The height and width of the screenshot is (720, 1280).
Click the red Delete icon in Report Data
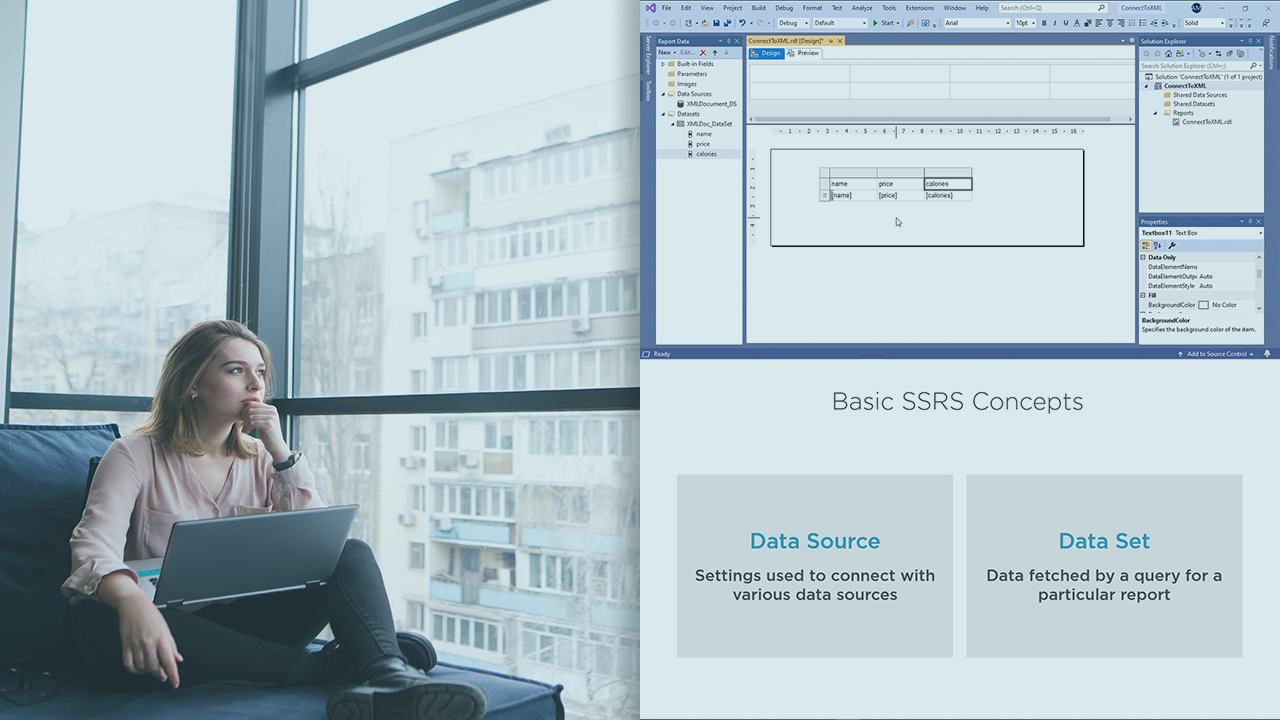(703, 53)
